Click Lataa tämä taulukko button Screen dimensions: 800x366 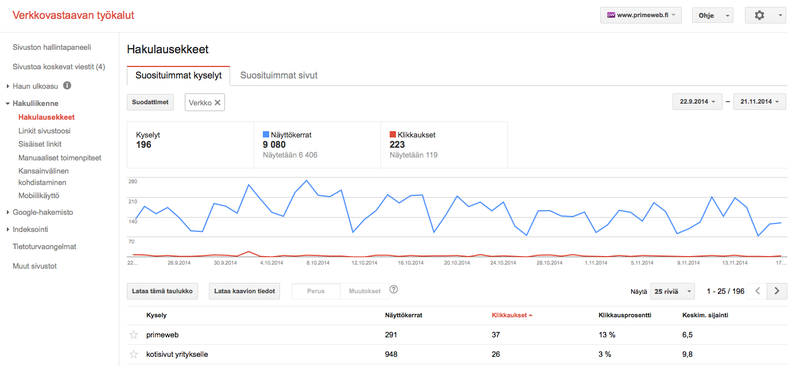pyautogui.click(x=162, y=291)
